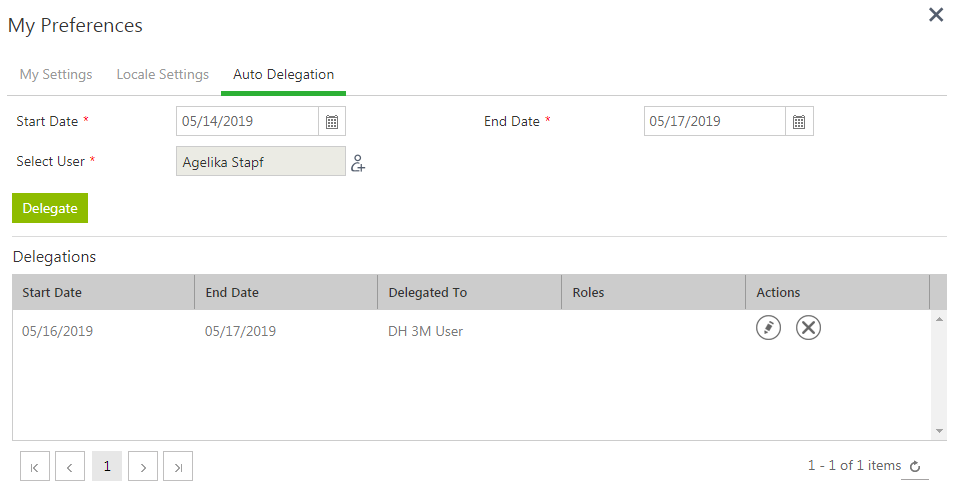Open the Locale Settings tab
Viewport: 955px width, 489px height.
(x=163, y=75)
